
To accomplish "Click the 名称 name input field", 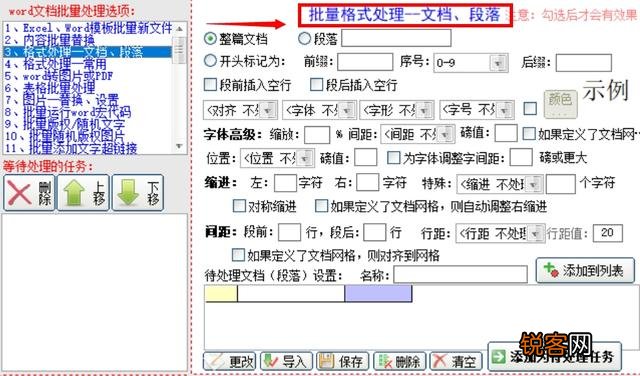I will (x=460, y=274).
